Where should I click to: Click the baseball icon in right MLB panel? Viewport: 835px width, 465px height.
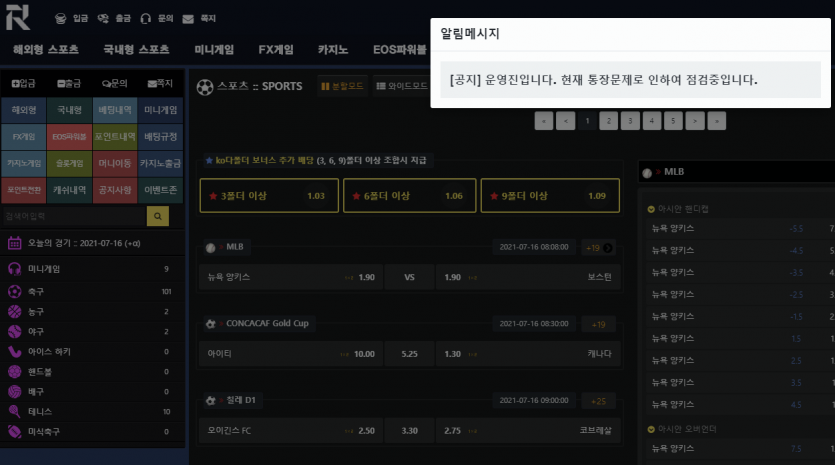[647, 173]
